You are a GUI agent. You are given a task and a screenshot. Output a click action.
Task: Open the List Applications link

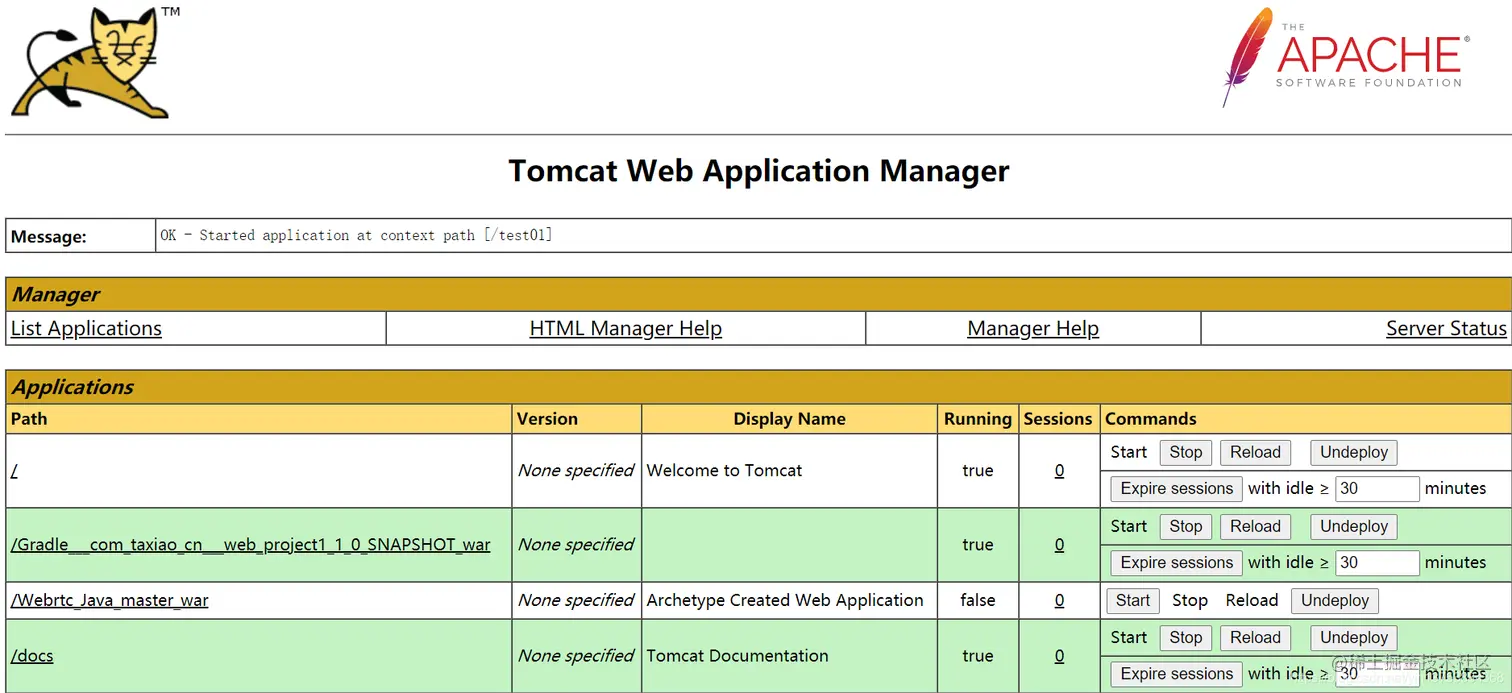coord(86,328)
